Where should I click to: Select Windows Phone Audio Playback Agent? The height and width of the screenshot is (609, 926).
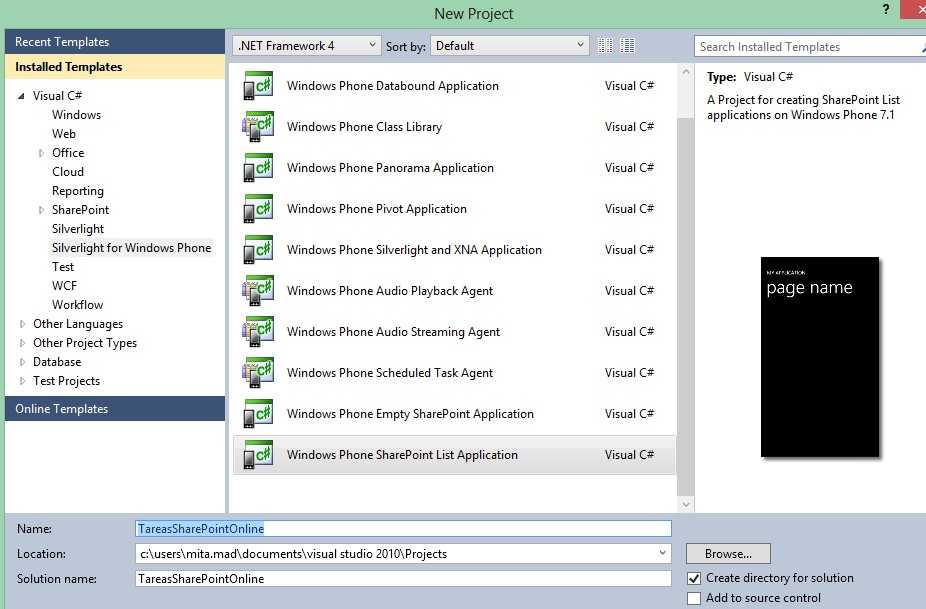click(454, 291)
